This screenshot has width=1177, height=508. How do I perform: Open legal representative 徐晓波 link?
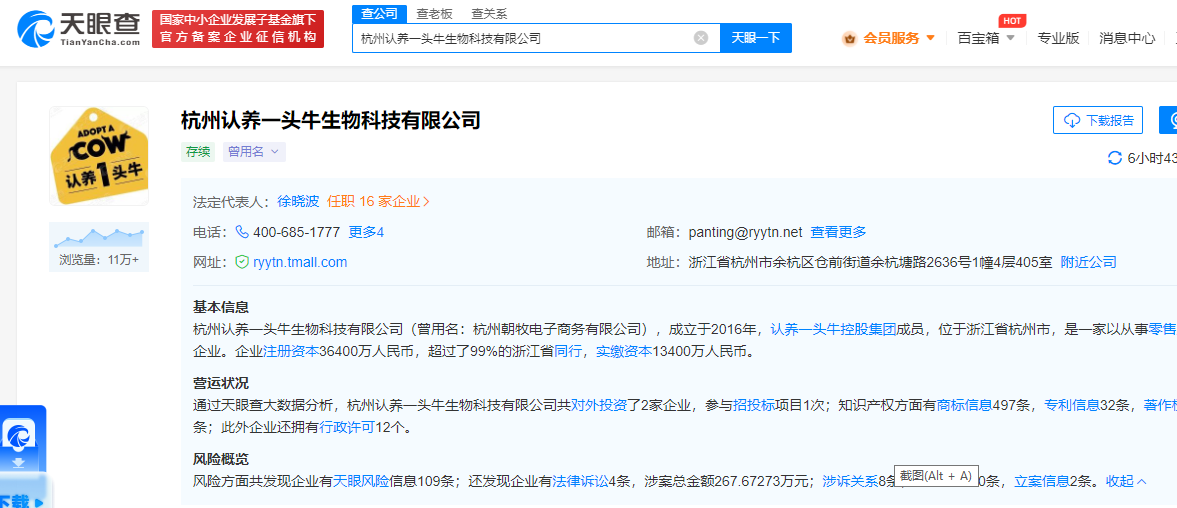point(298,201)
